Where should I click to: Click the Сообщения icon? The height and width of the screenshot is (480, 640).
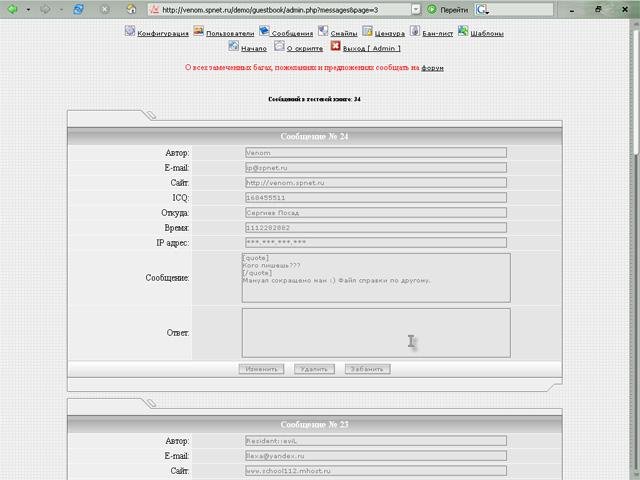click(x=264, y=31)
